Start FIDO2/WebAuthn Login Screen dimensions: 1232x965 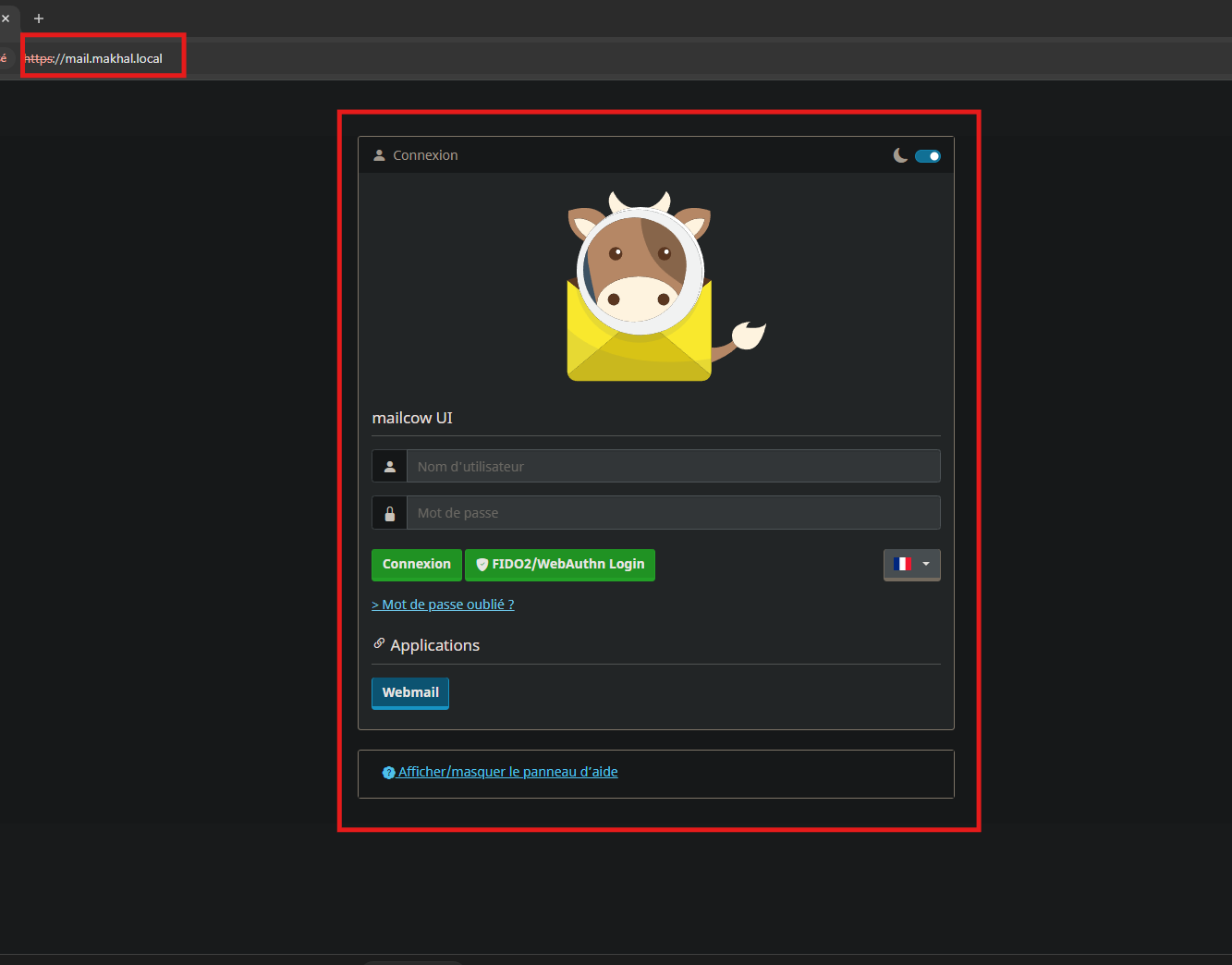tap(560, 565)
